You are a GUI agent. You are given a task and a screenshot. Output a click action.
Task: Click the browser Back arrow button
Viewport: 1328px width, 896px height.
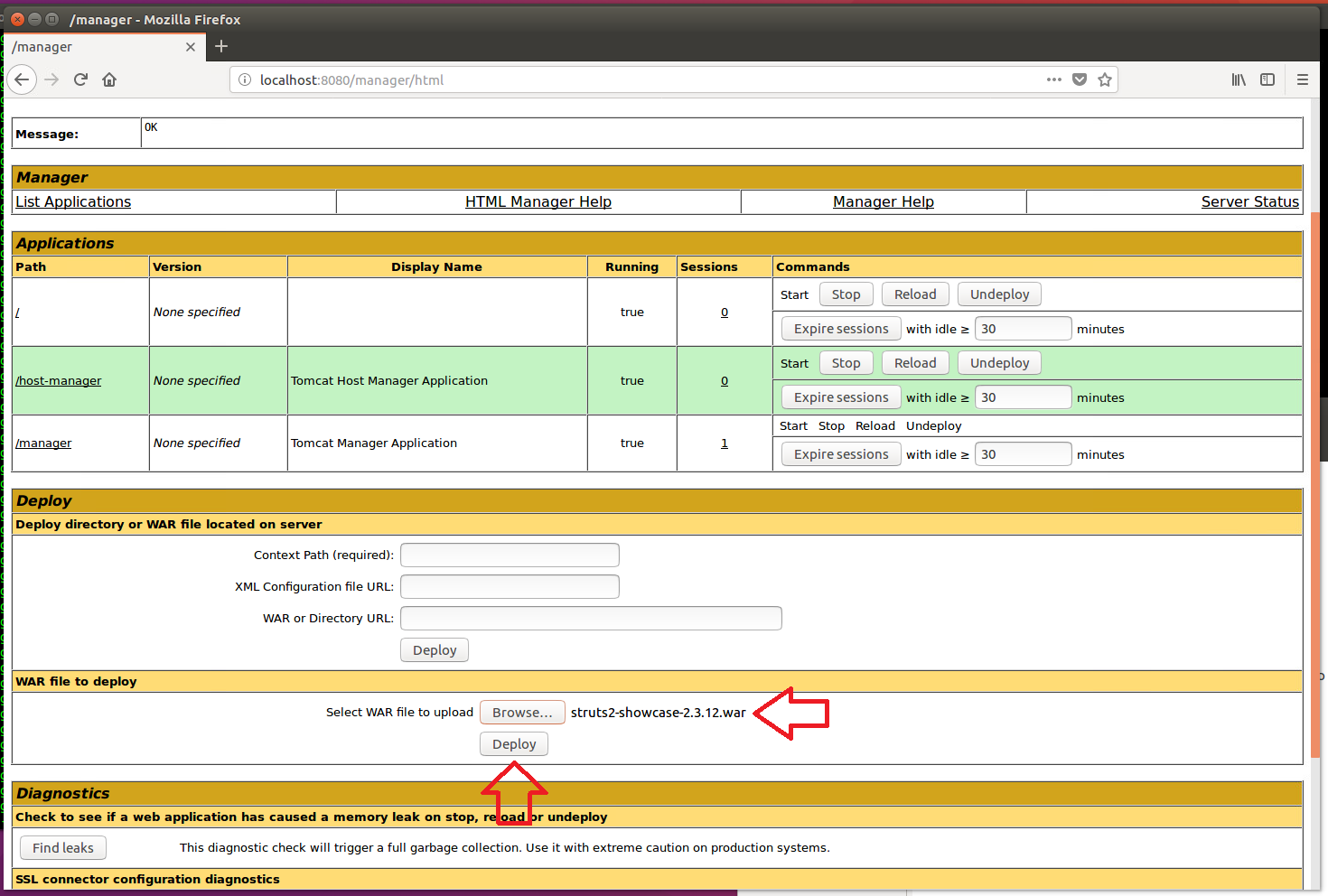point(22,79)
